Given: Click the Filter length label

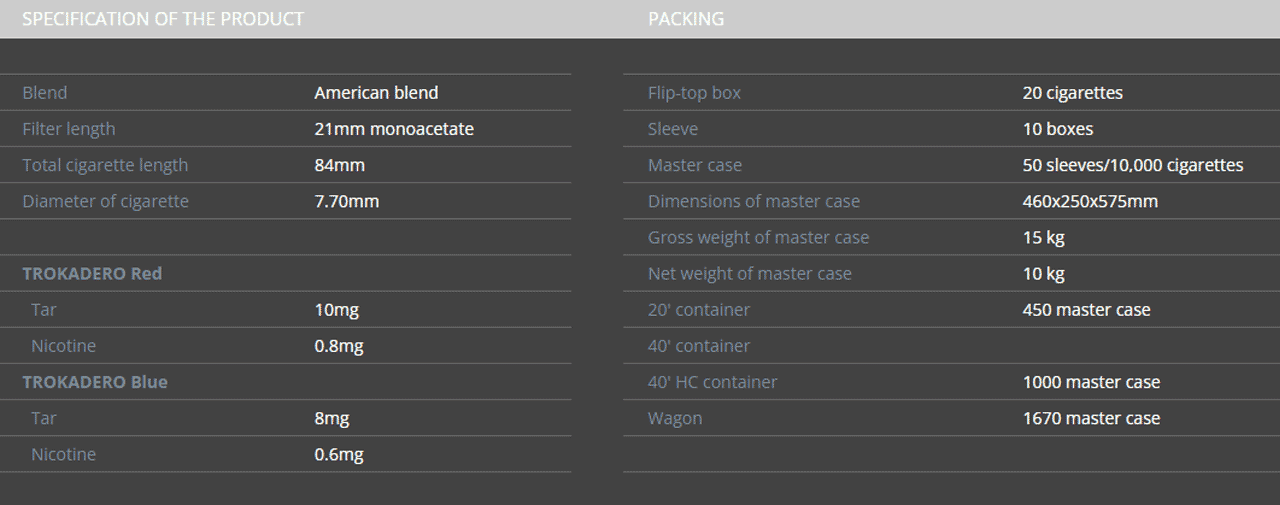Looking at the screenshot, I should pyautogui.click(x=69, y=129).
